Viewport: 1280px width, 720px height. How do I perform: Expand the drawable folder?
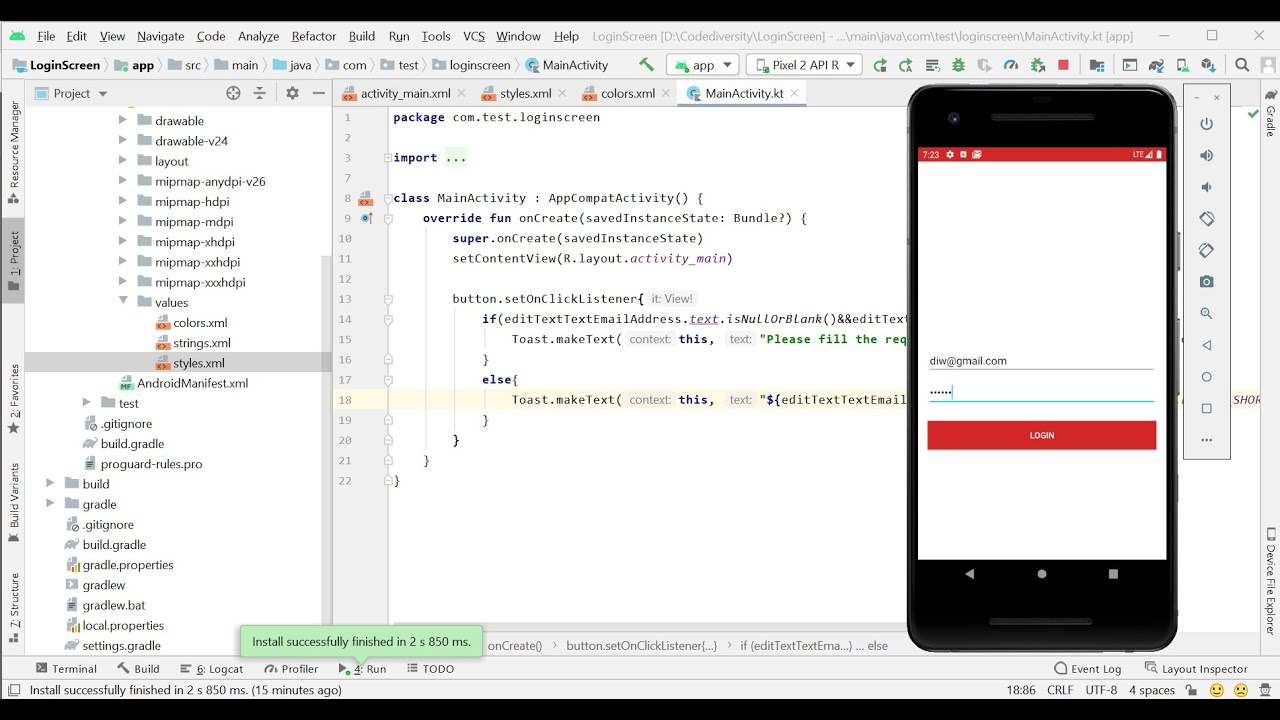click(x=123, y=120)
